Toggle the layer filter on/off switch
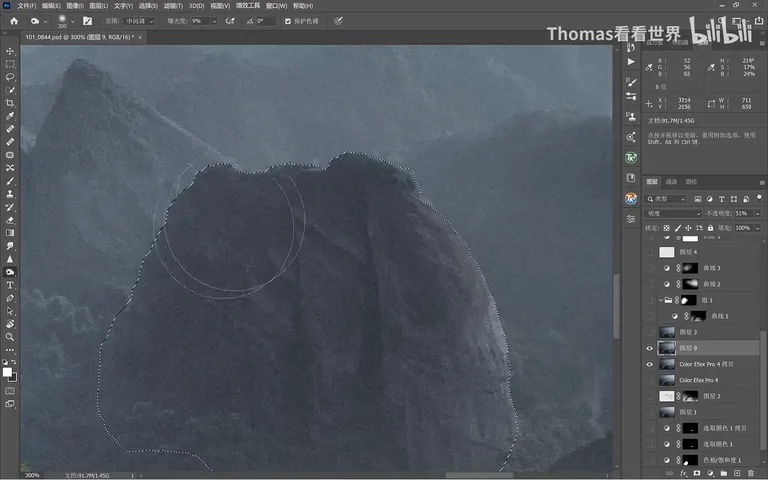The width and height of the screenshot is (768, 480). [759, 198]
